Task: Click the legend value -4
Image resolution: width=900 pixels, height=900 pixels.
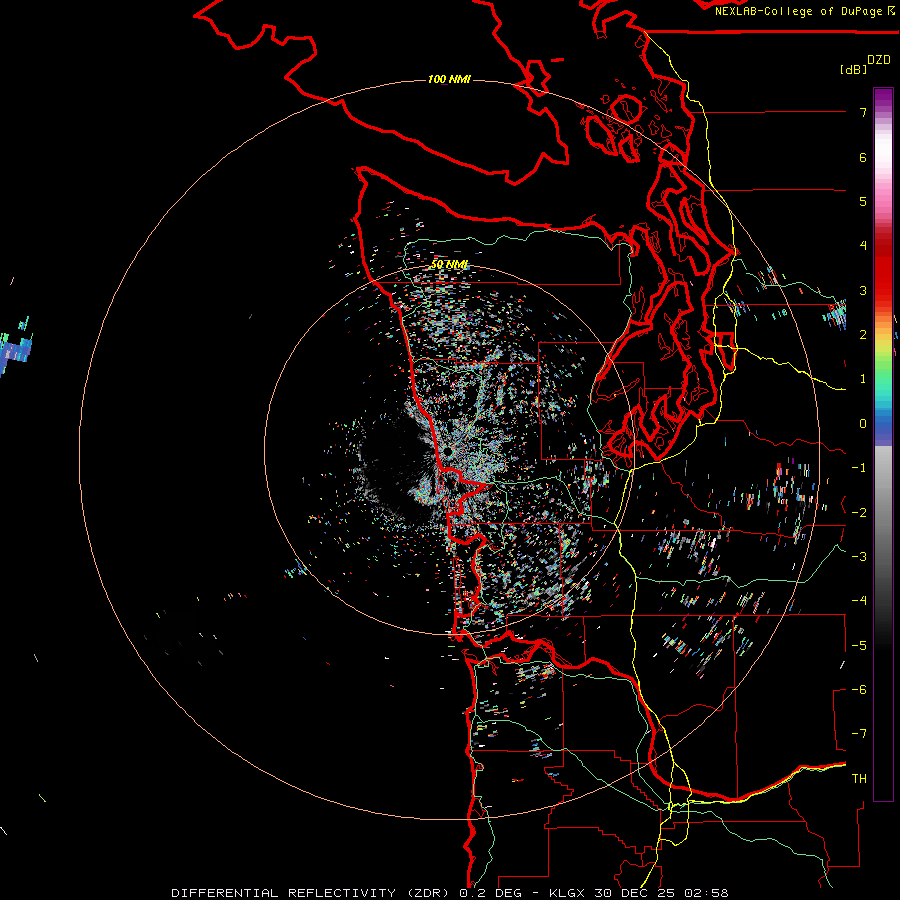Action: pyautogui.click(x=859, y=600)
